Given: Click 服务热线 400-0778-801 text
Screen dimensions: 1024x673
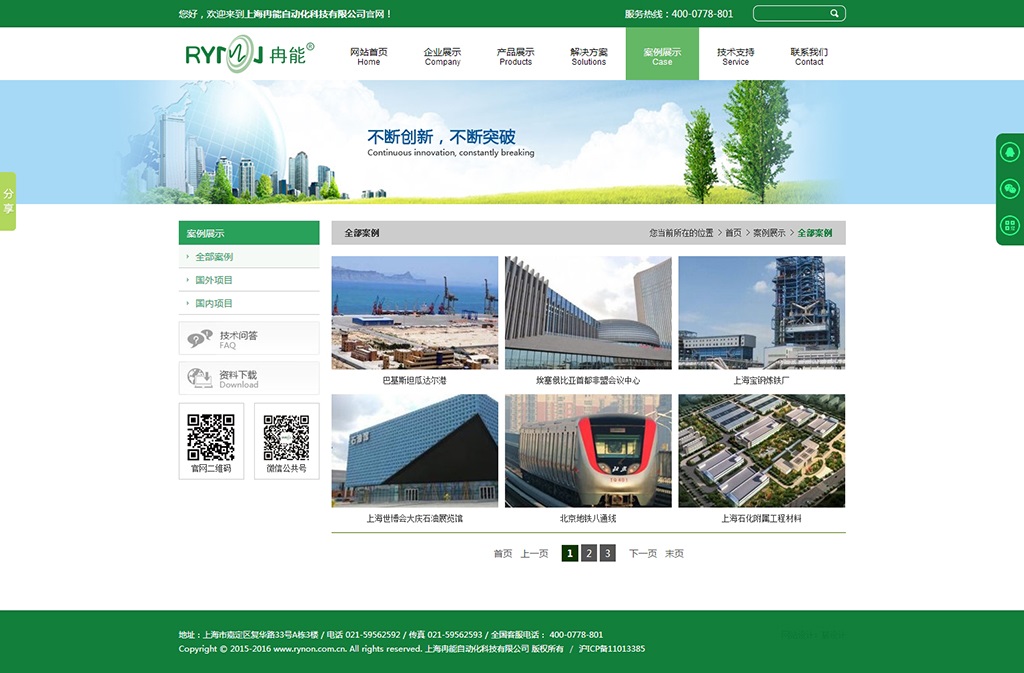Looking at the screenshot, I should [679, 14].
